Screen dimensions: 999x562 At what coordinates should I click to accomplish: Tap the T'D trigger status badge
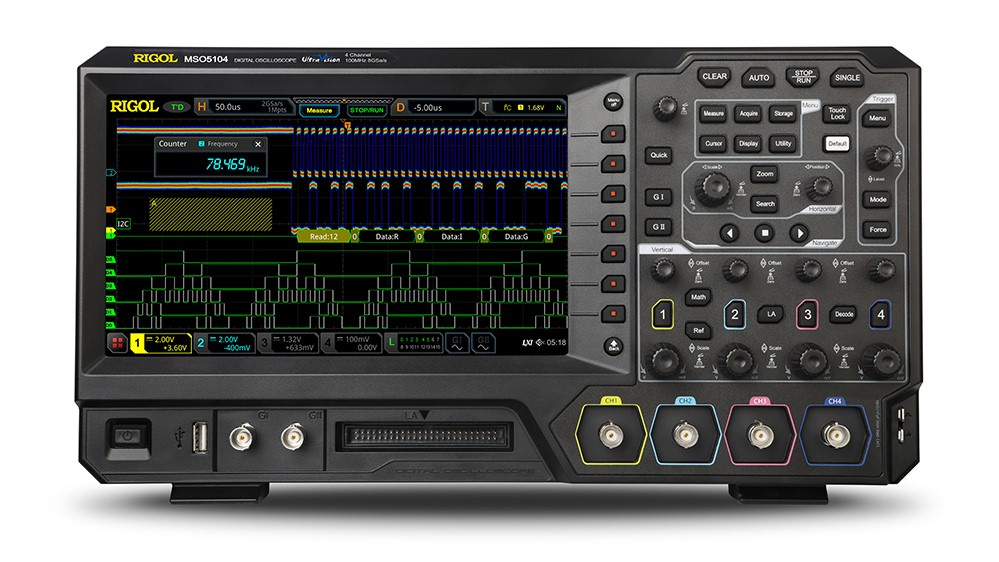click(177, 107)
